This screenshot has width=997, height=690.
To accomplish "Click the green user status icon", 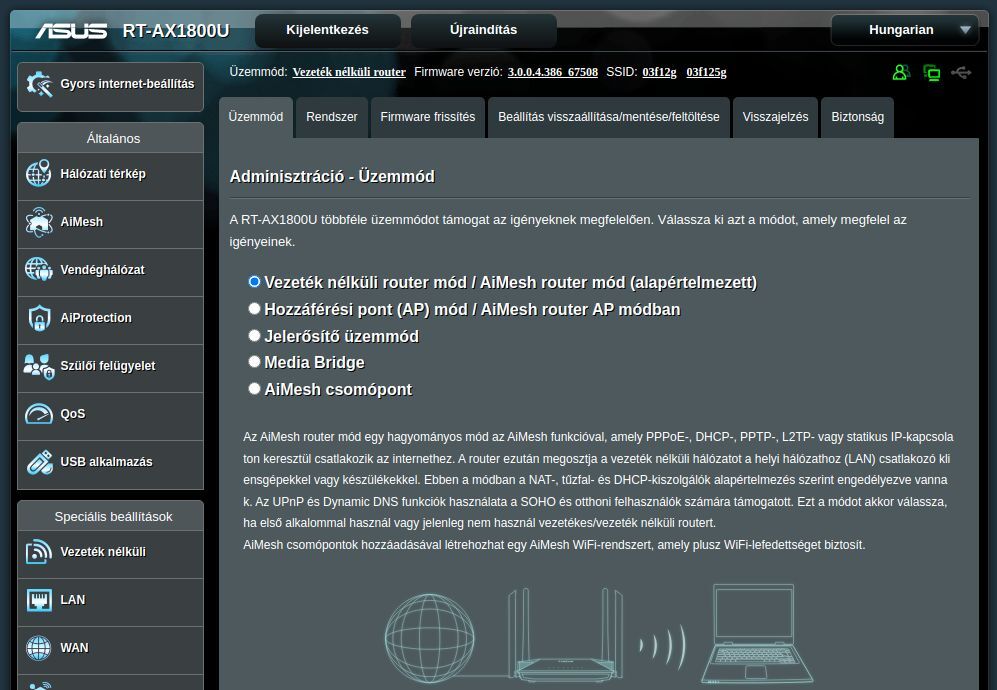I will [x=901, y=72].
